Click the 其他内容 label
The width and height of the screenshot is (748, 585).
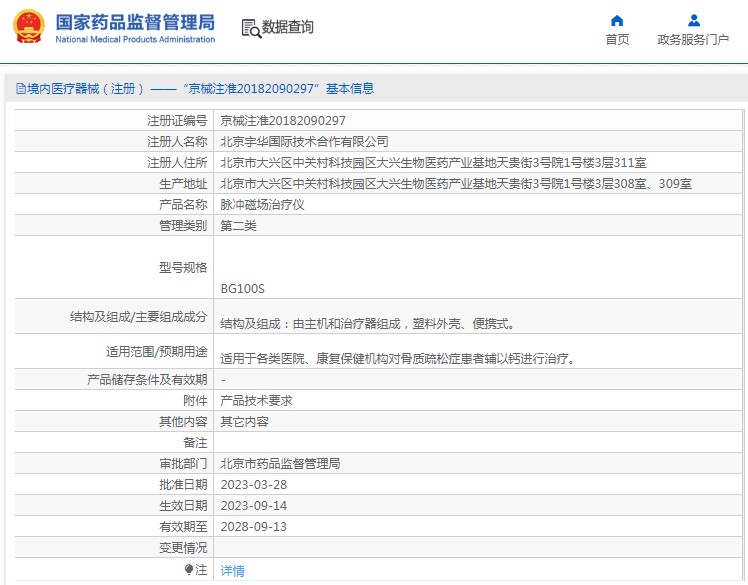click(x=183, y=421)
